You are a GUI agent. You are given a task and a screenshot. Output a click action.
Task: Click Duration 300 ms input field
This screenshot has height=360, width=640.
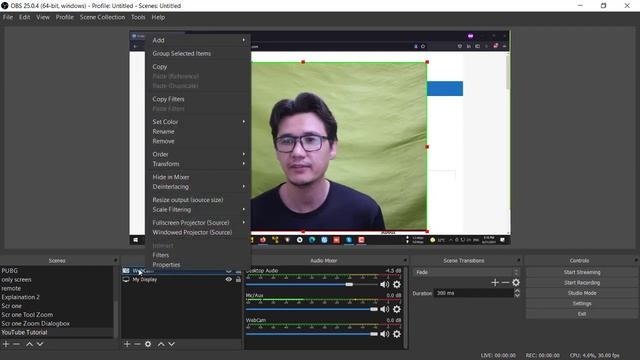pyautogui.click(x=473, y=293)
